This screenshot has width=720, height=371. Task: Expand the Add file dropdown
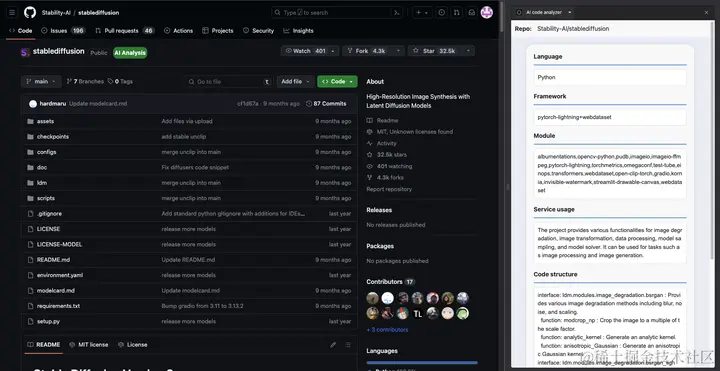pos(295,81)
